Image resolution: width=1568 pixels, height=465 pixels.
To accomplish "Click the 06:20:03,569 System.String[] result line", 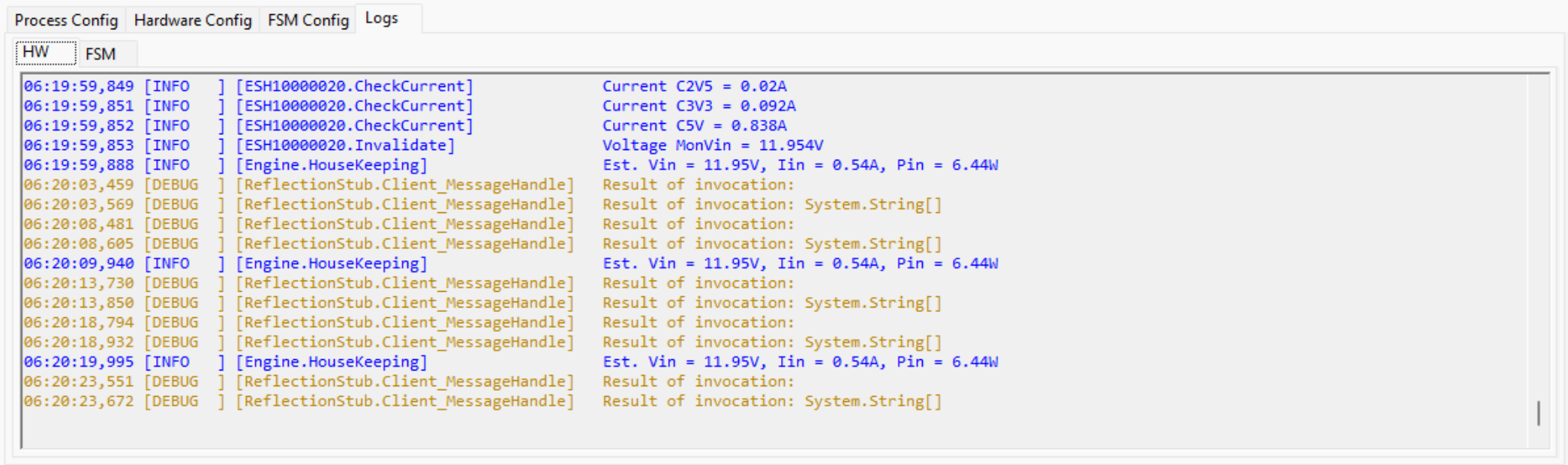I will click(x=771, y=204).
